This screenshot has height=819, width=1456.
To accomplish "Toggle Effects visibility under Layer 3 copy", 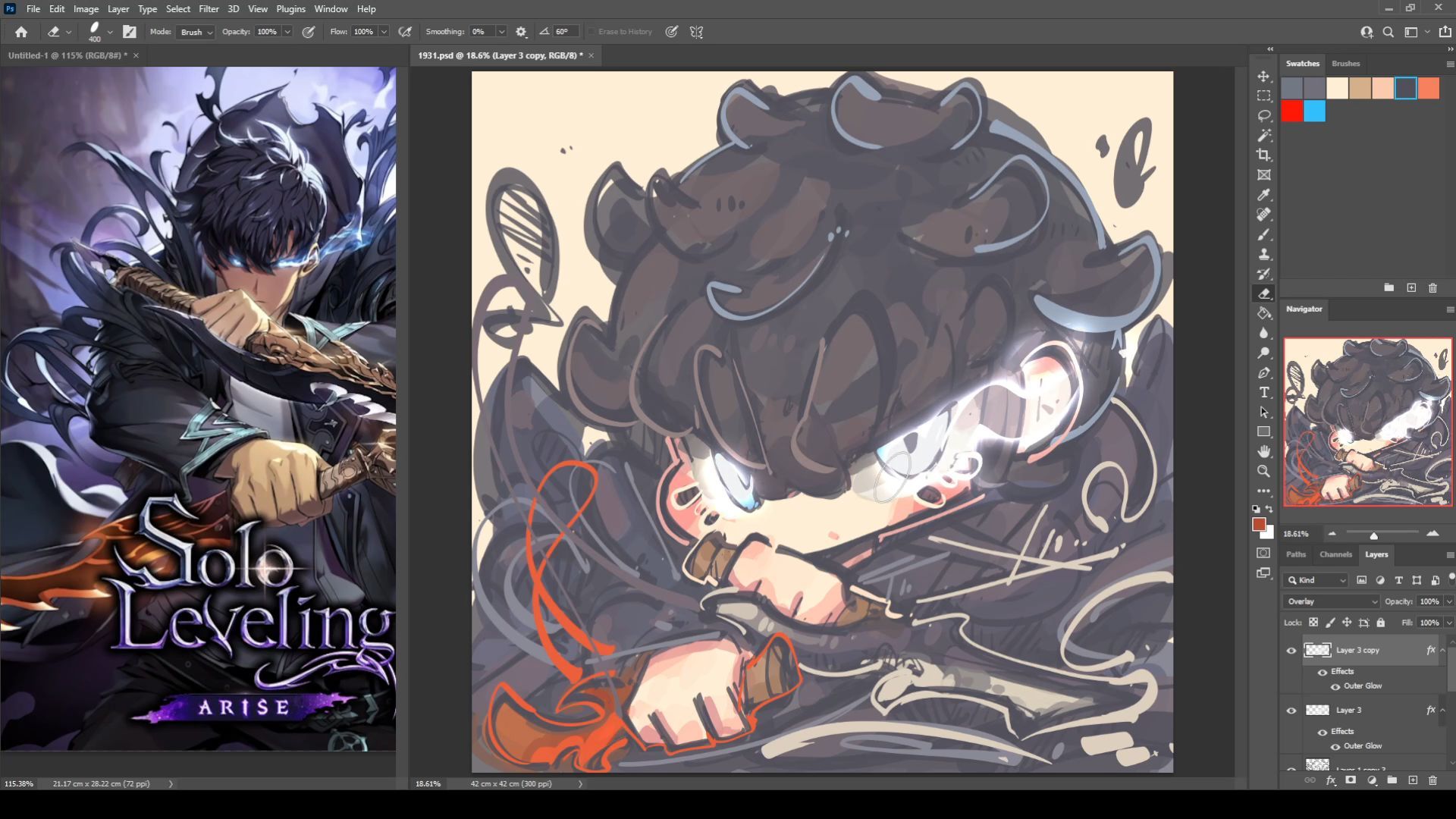I will 1323,672.
